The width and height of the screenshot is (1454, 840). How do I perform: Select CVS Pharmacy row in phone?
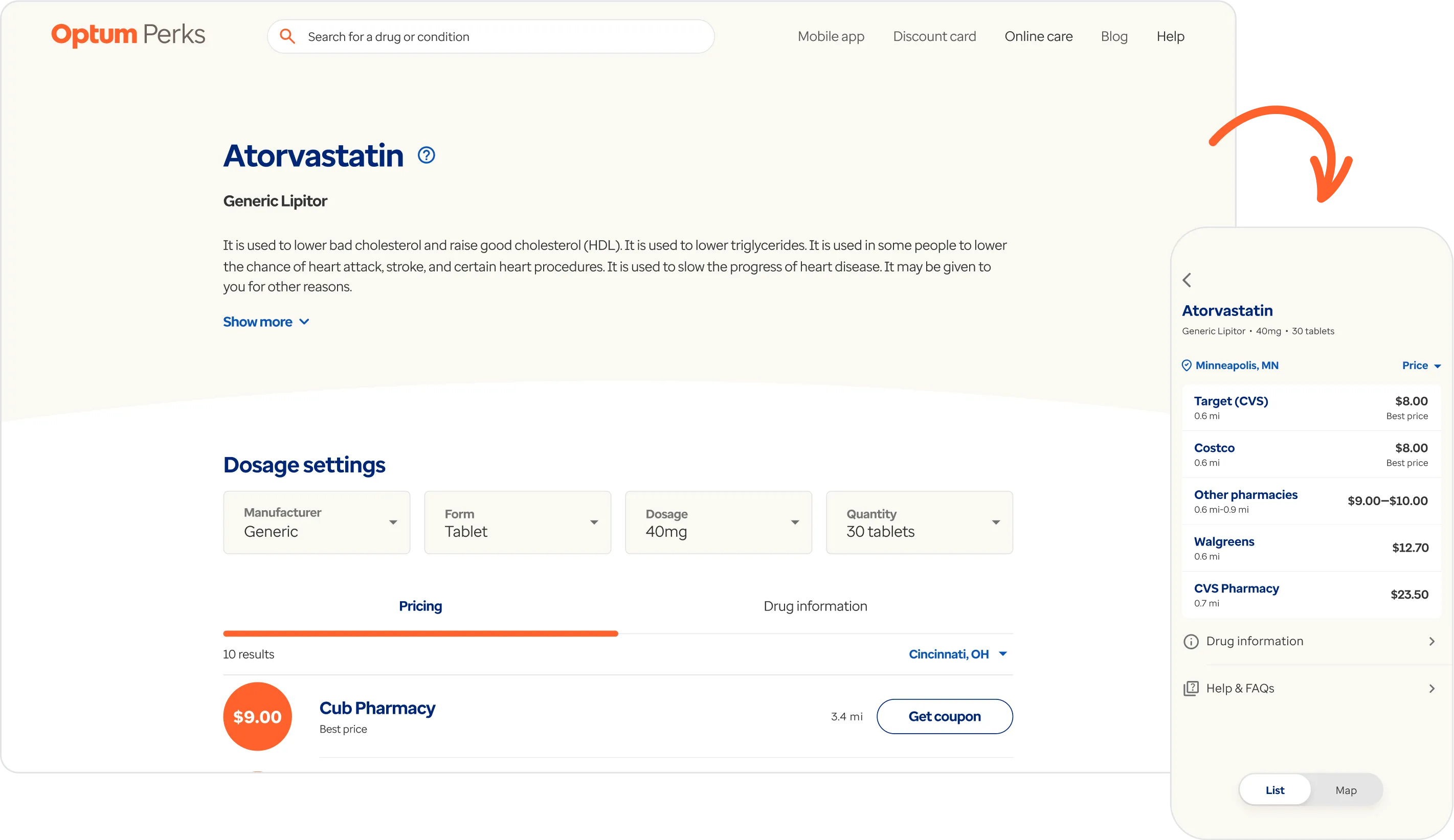[1311, 595]
